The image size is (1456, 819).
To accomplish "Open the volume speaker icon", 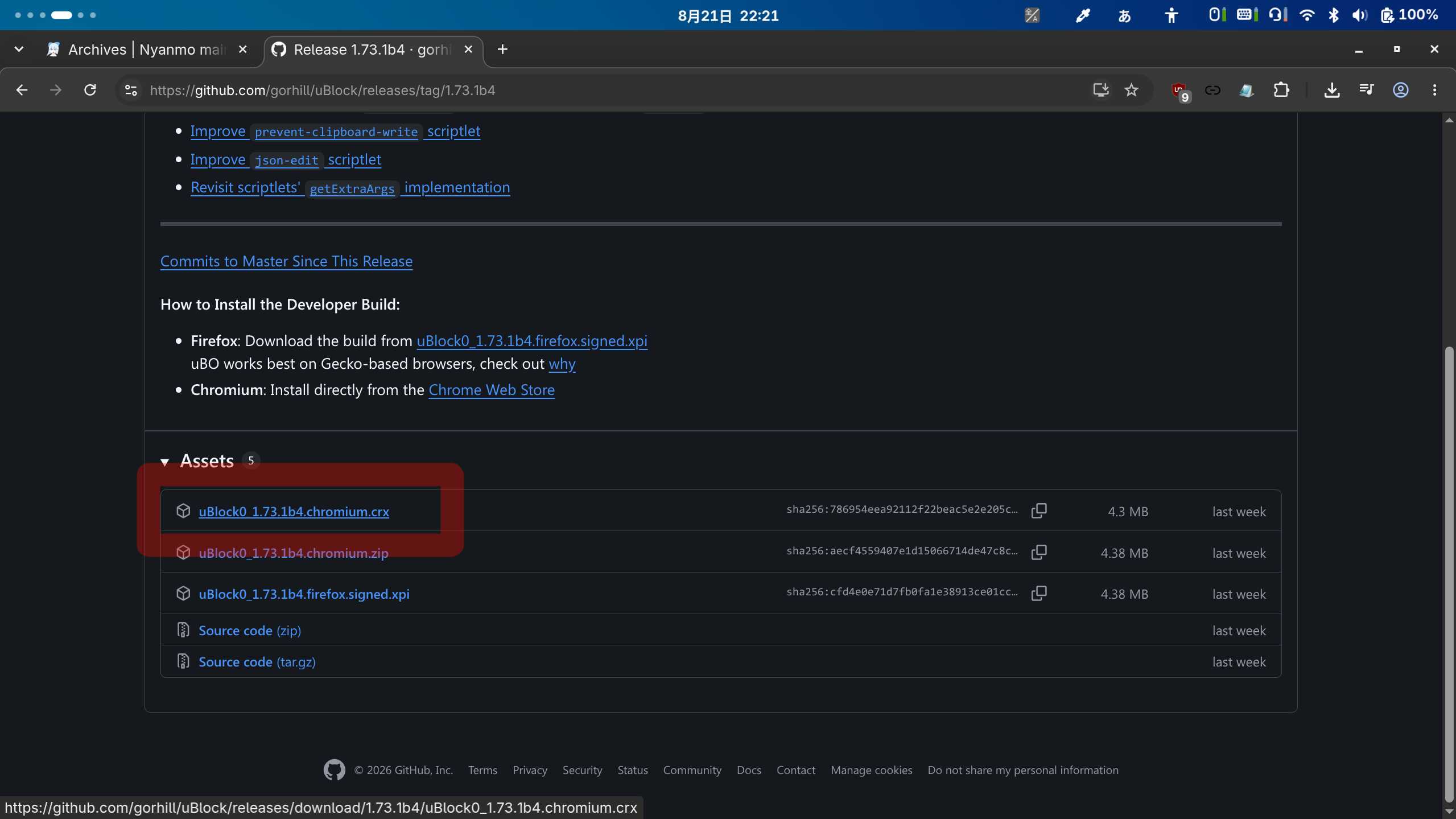I will coord(1359,15).
